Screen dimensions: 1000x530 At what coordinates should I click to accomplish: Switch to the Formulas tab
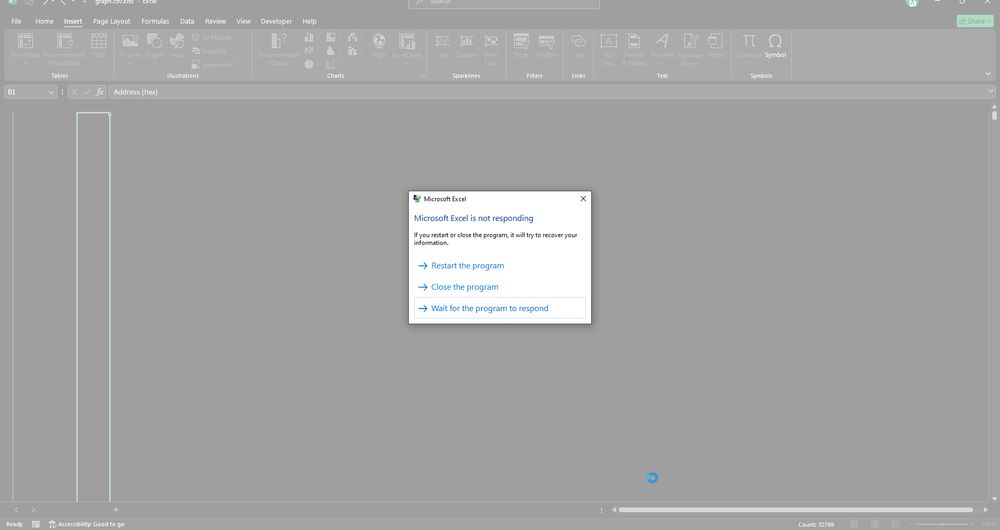155,21
